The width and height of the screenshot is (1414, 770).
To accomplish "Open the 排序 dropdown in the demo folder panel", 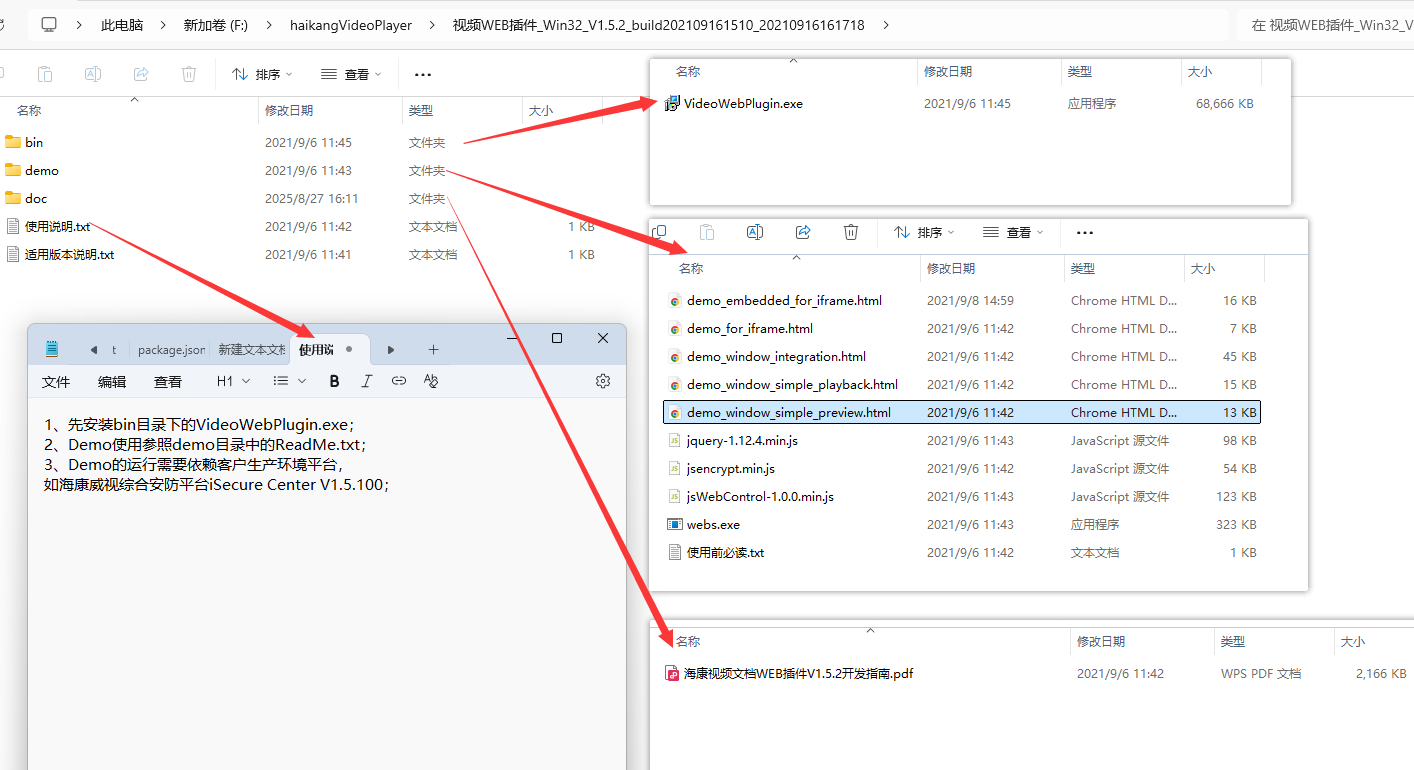I will click(x=924, y=232).
